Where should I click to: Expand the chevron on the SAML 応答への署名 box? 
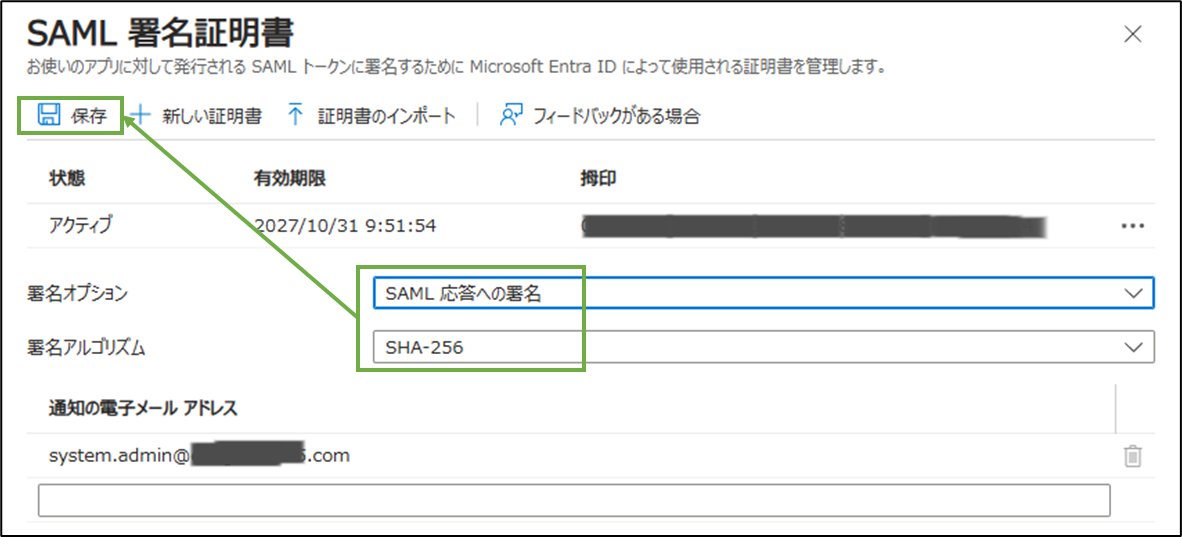1133,294
